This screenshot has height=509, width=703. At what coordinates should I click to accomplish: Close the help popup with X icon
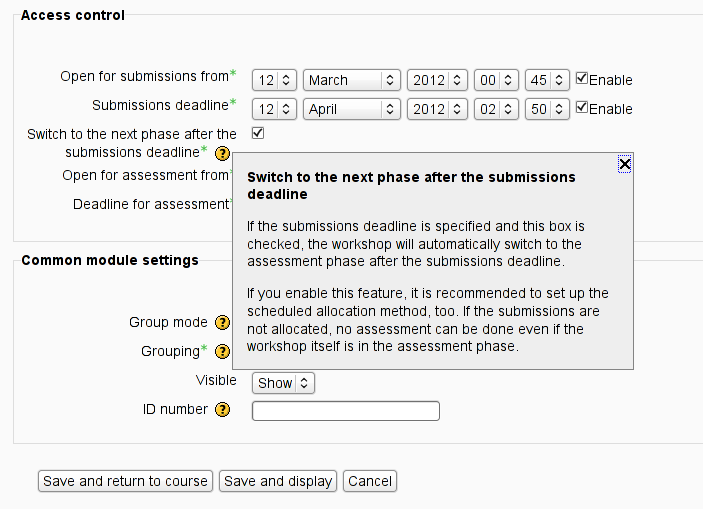(x=625, y=164)
